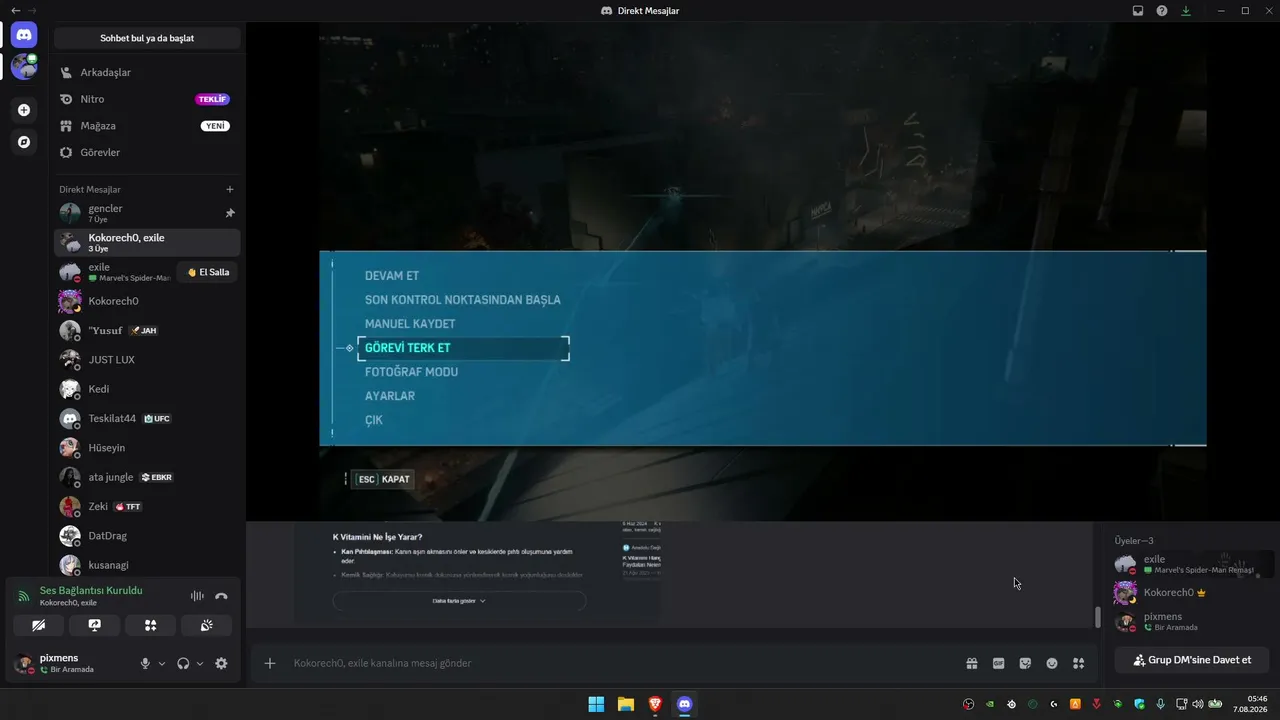Choose 'MANUEL KAYDET' in the game menu
This screenshot has height=720, width=1280.
point(410,324)
